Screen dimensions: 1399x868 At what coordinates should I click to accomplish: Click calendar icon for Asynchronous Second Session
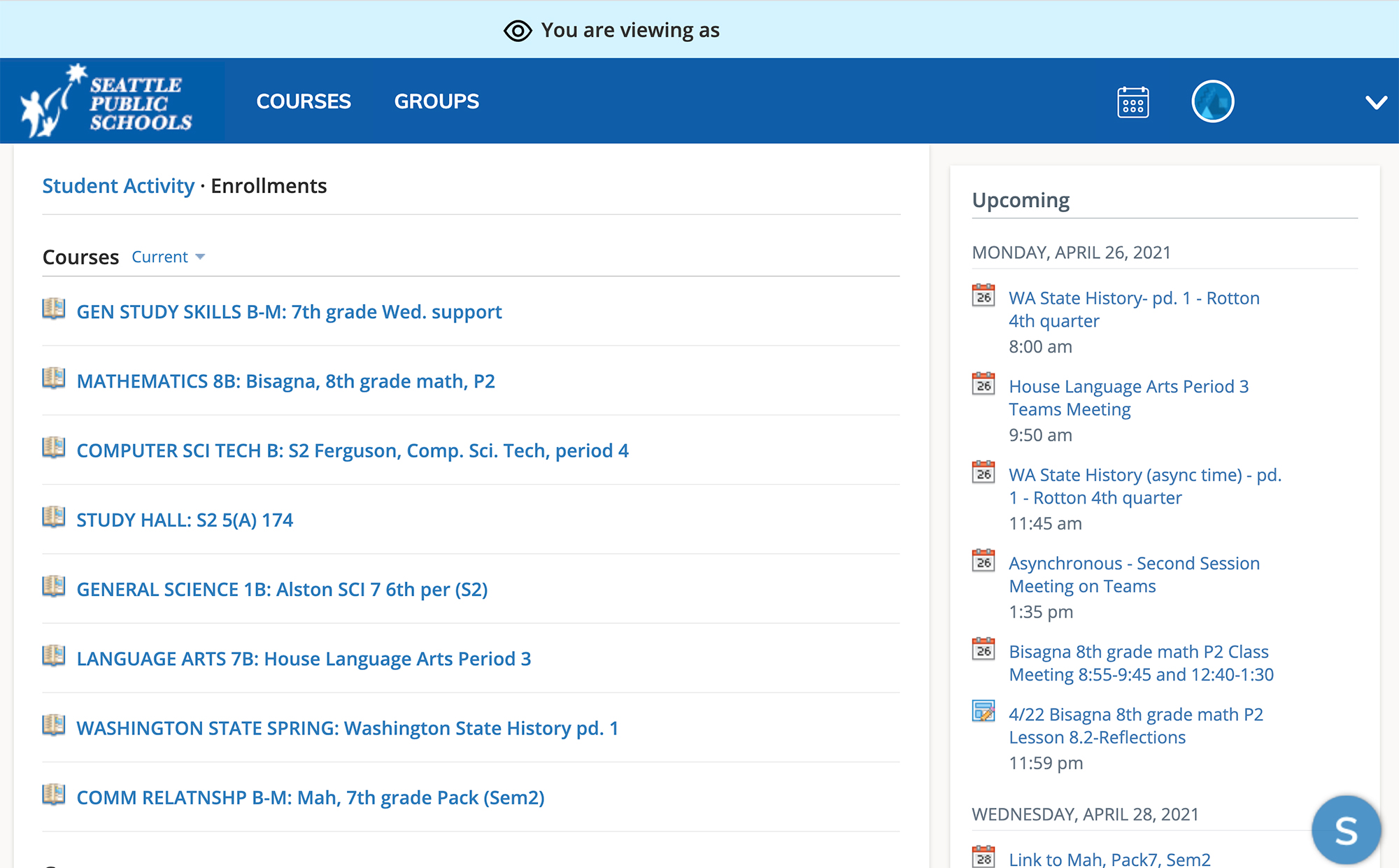pyautogui.click(x=983, y=561)
